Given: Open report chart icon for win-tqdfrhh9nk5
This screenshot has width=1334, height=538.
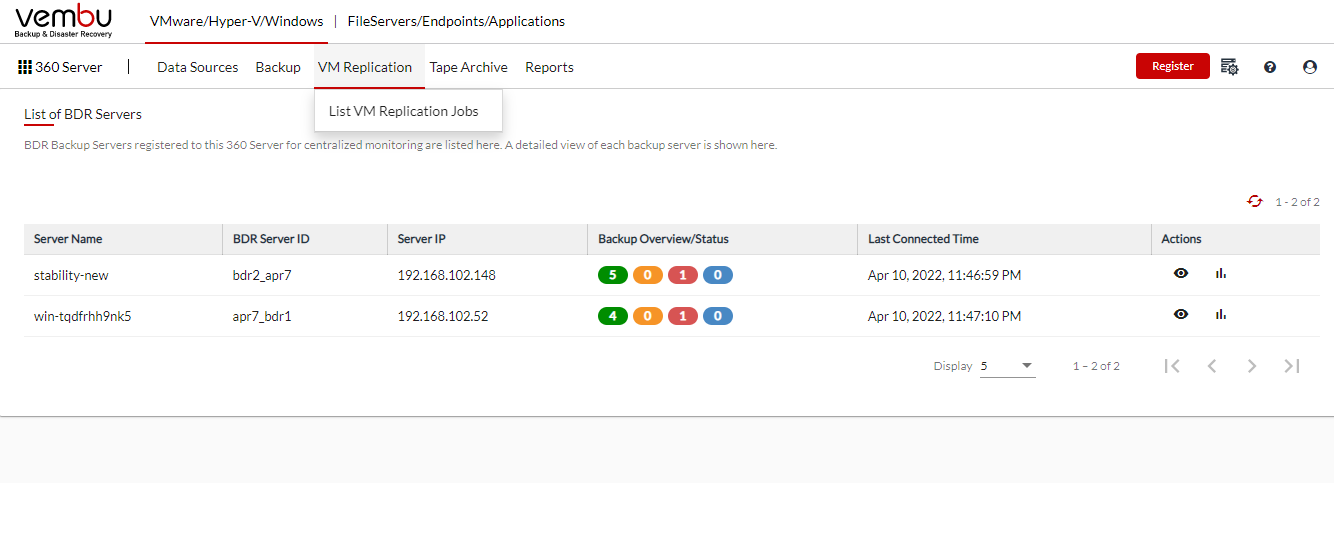Looking at the screenshot, I should (1221, 314).
